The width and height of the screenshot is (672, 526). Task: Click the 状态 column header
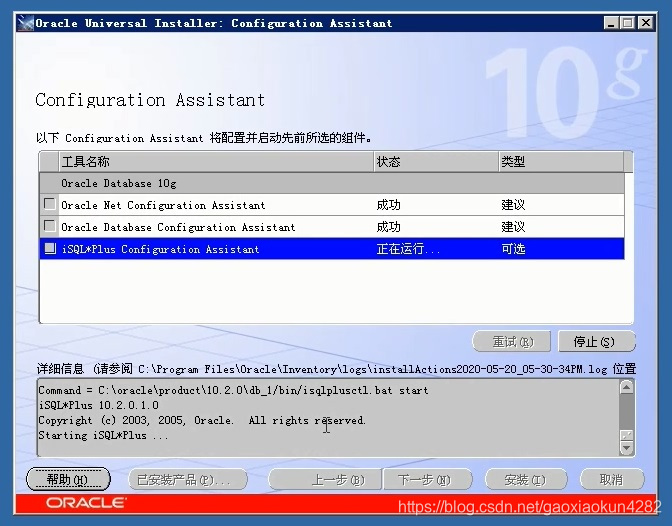(435, 162)
